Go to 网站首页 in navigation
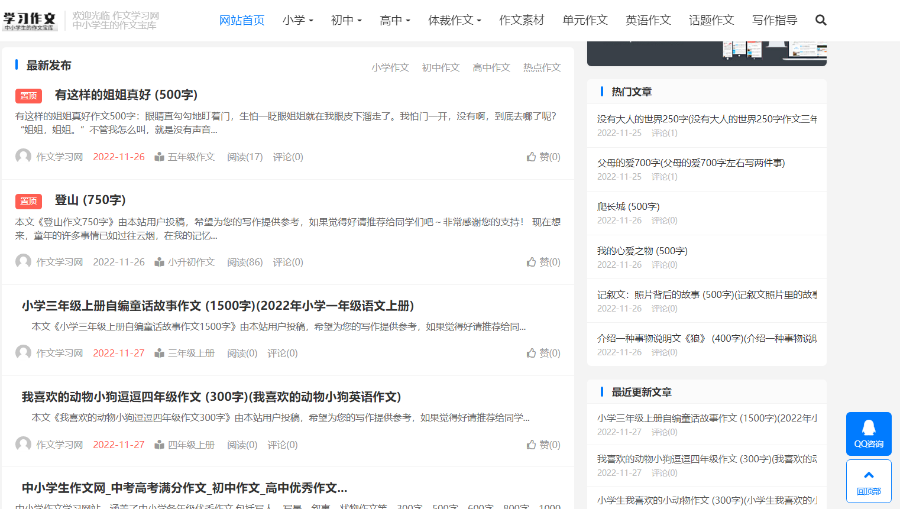Image resolution: width=900 pixels, height=509 pixels. pos(242,20)
